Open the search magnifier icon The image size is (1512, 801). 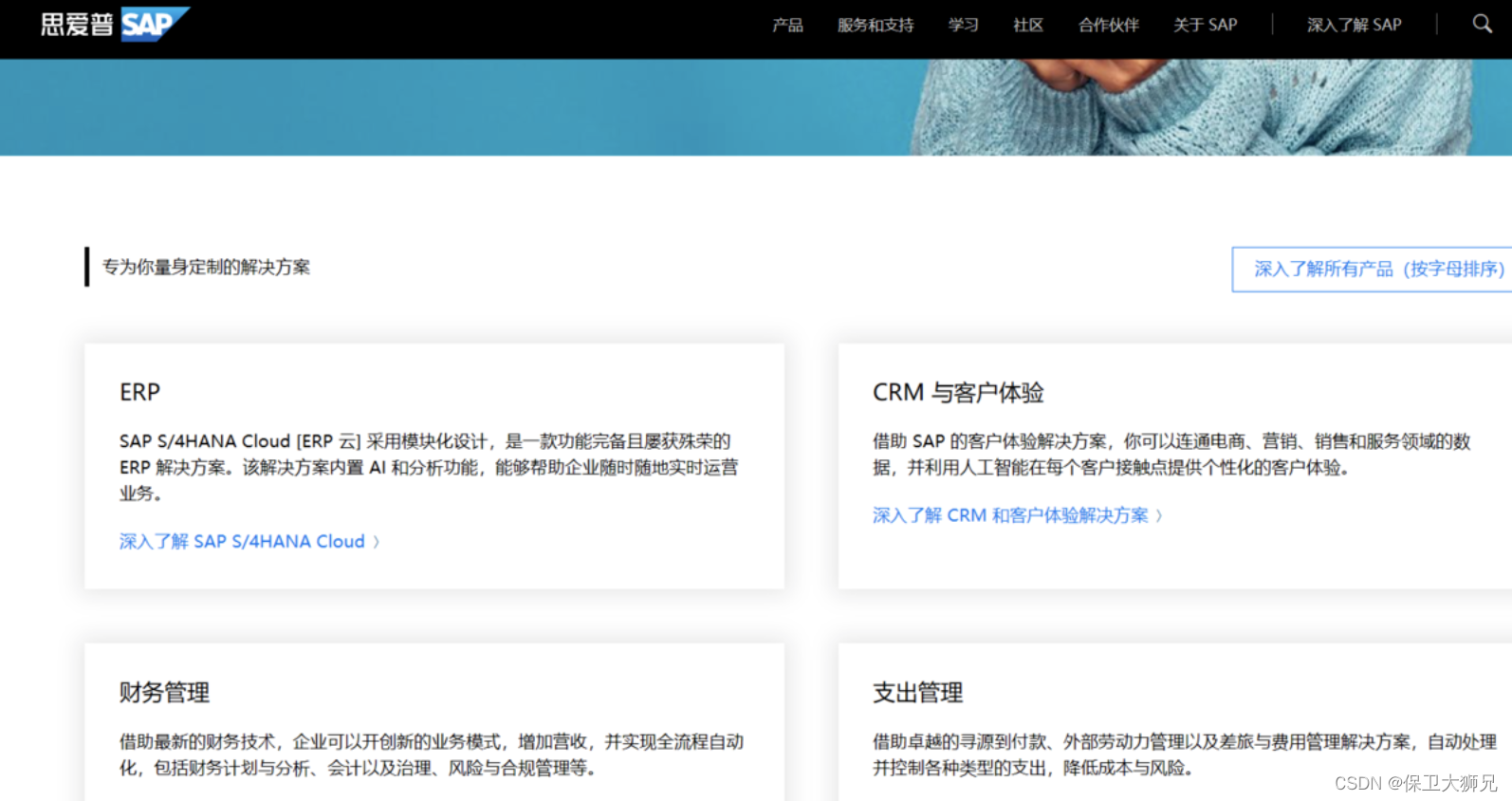pyautogui.click(x=1482, y=24)
